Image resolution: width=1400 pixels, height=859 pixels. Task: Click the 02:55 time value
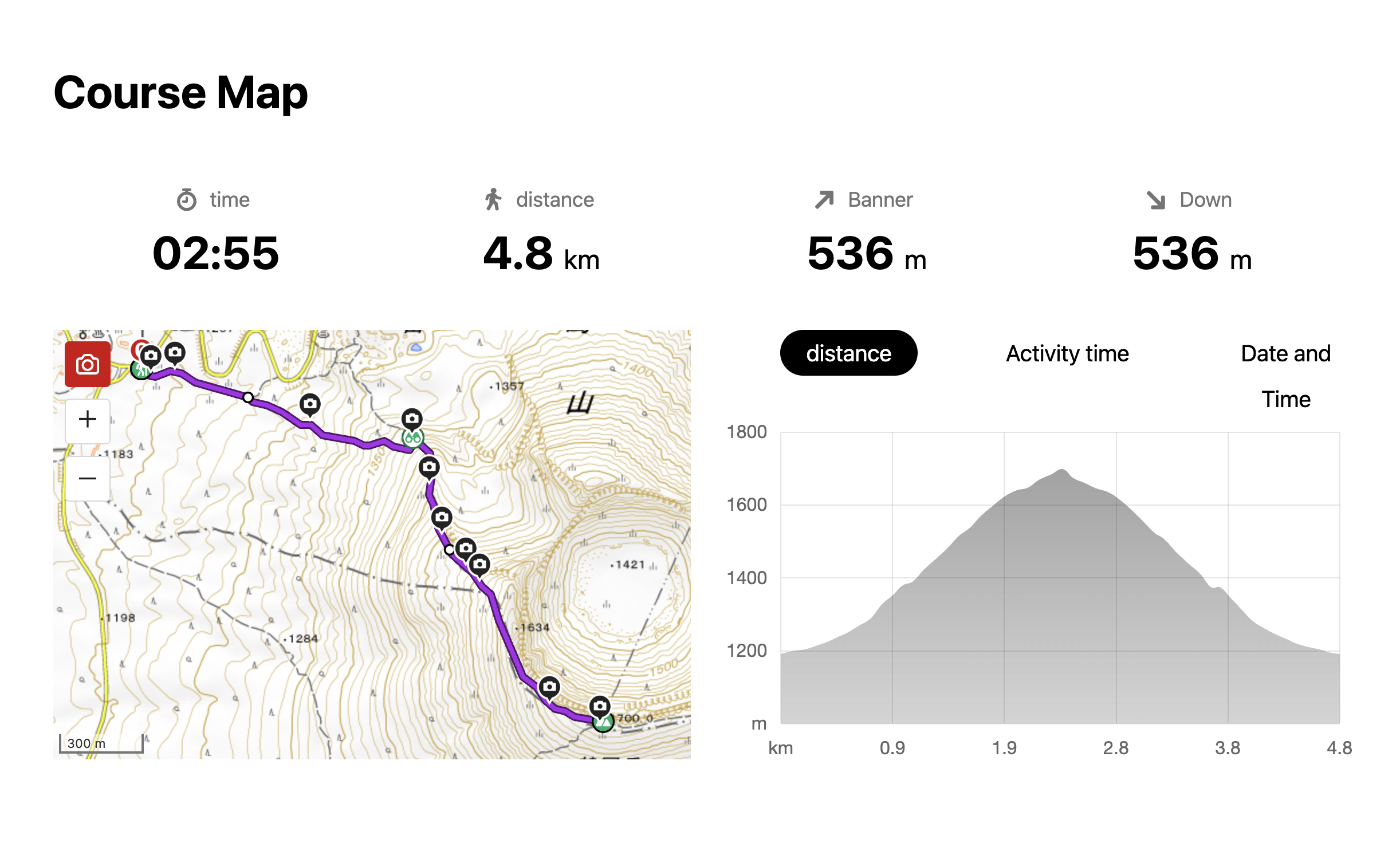tap(215, 253)
